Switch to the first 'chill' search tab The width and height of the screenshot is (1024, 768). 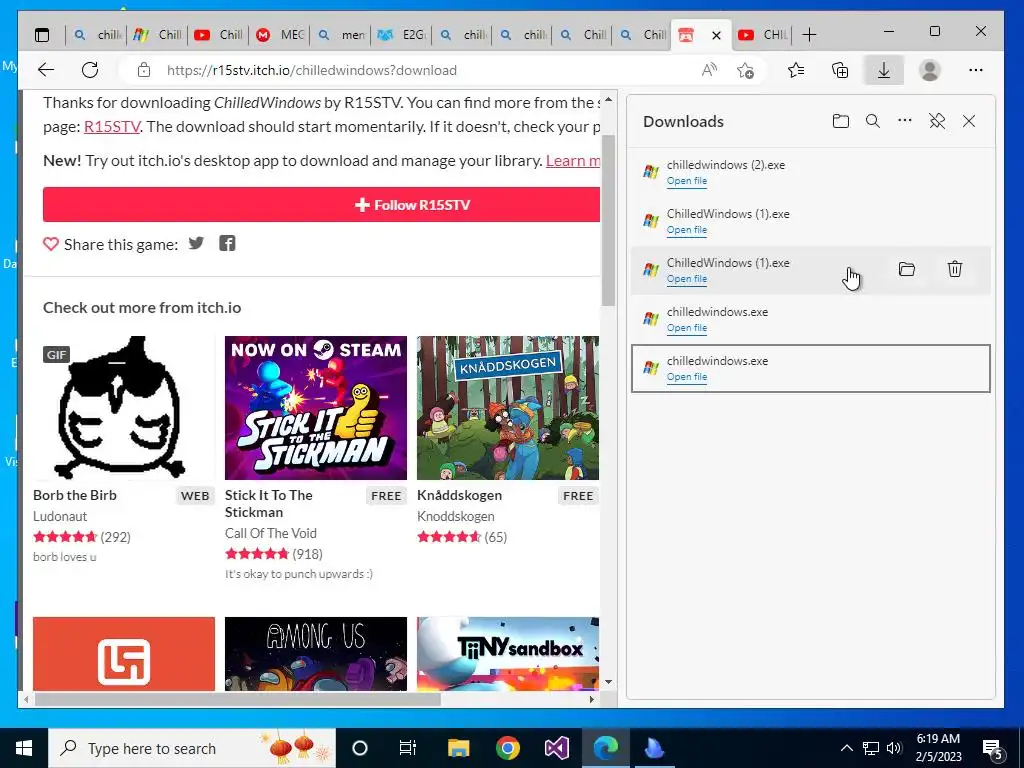pos(97,35)
